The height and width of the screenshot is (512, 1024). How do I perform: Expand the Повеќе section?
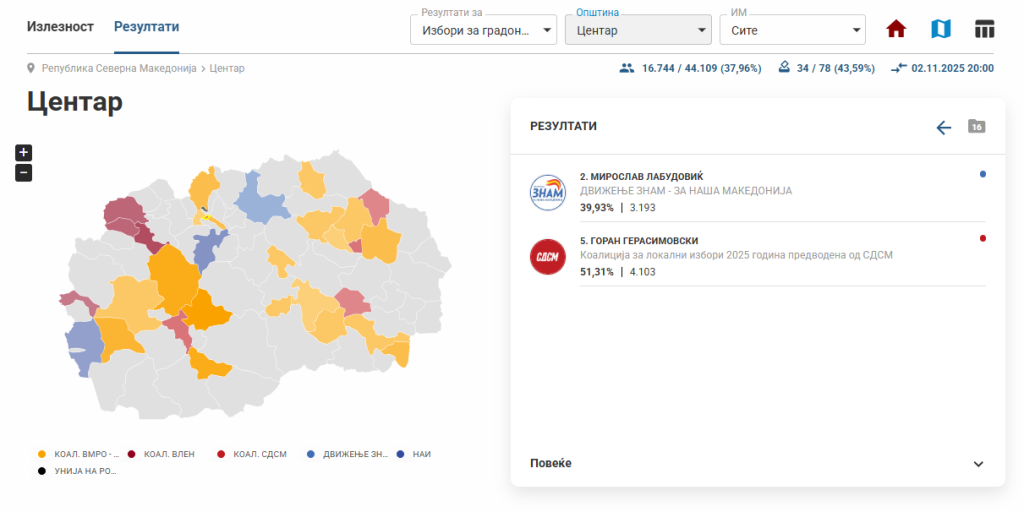click(757, 464)
